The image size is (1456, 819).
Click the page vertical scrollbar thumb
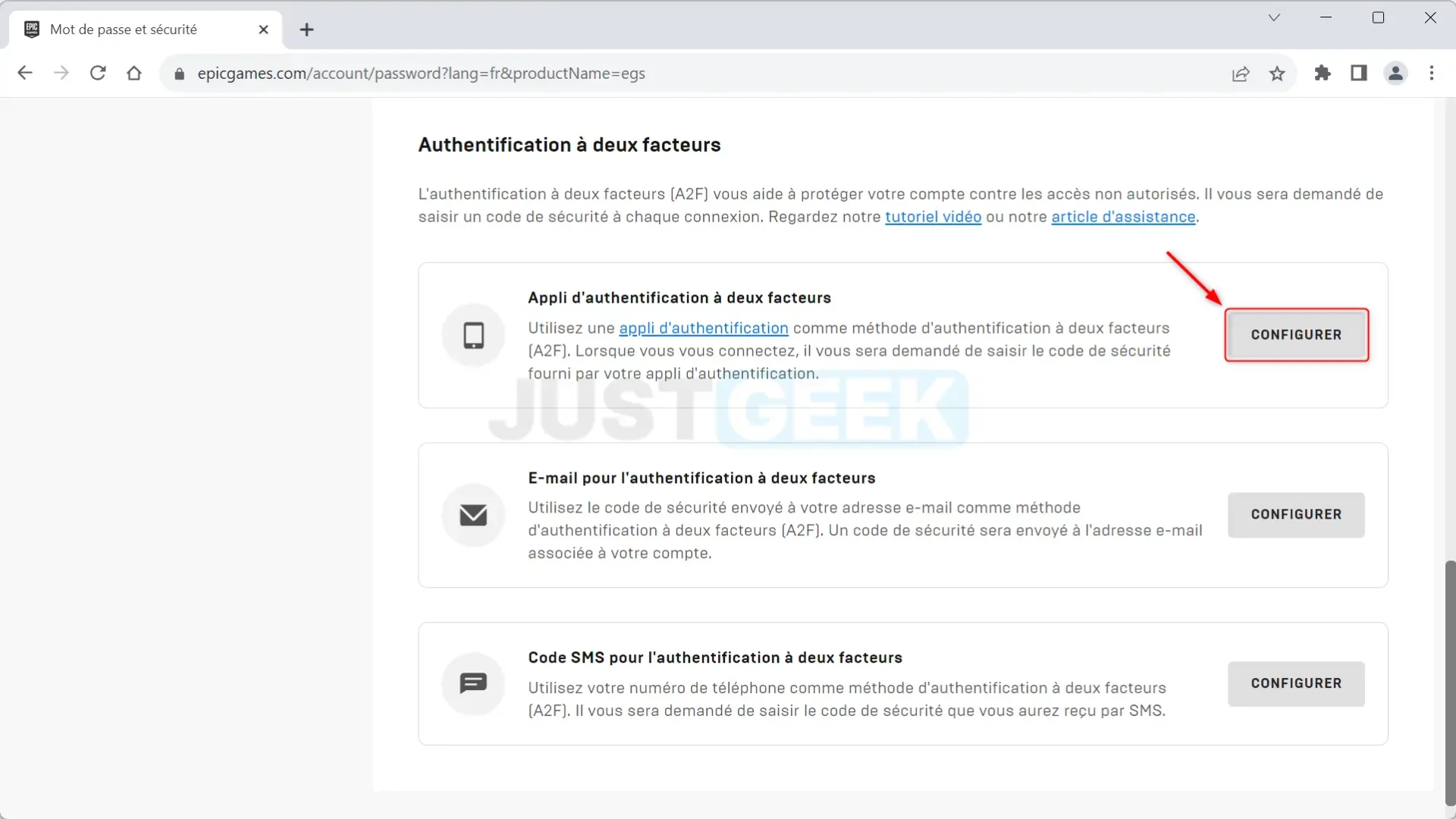point(1449,682)
